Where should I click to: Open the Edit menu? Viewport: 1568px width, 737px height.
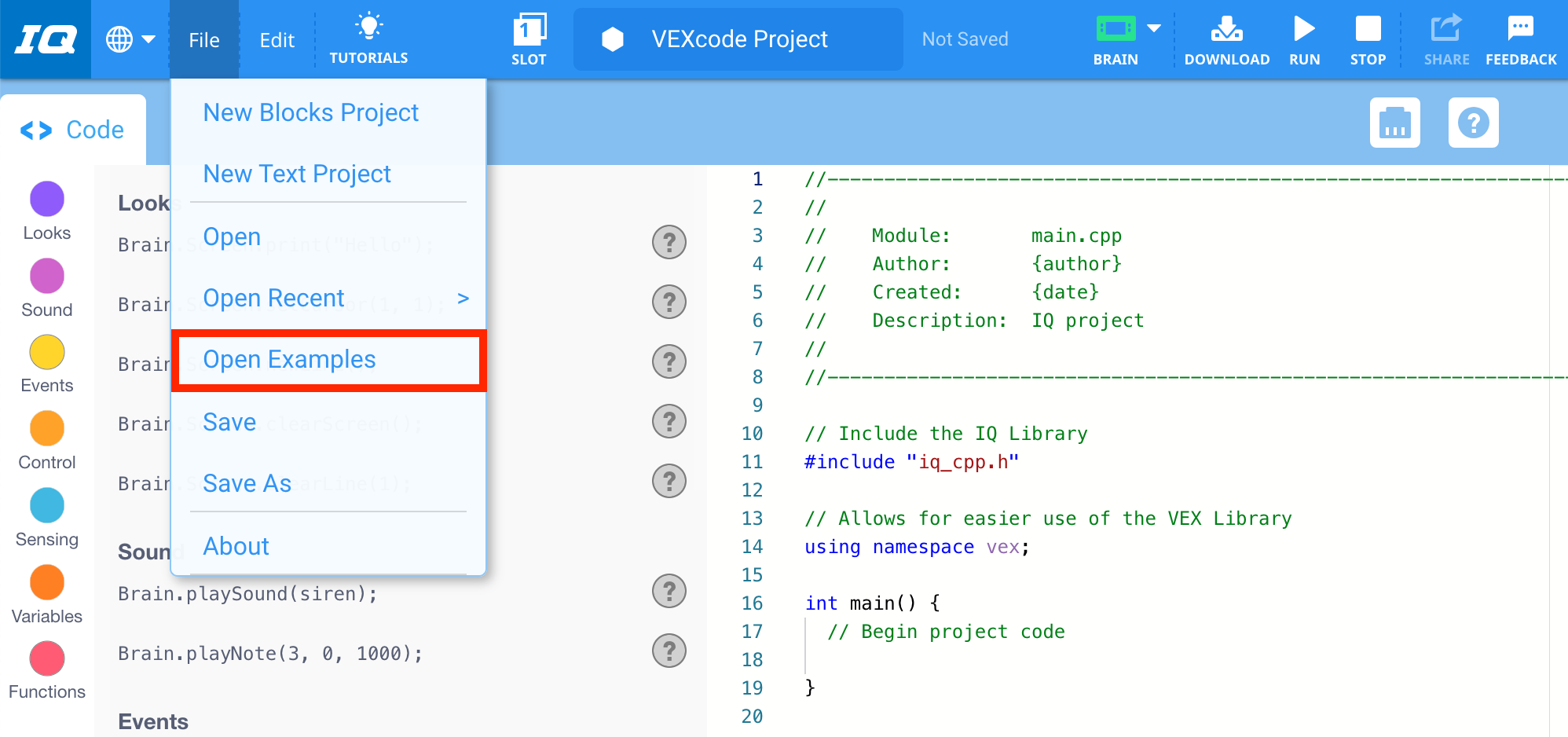coord(276,39)
